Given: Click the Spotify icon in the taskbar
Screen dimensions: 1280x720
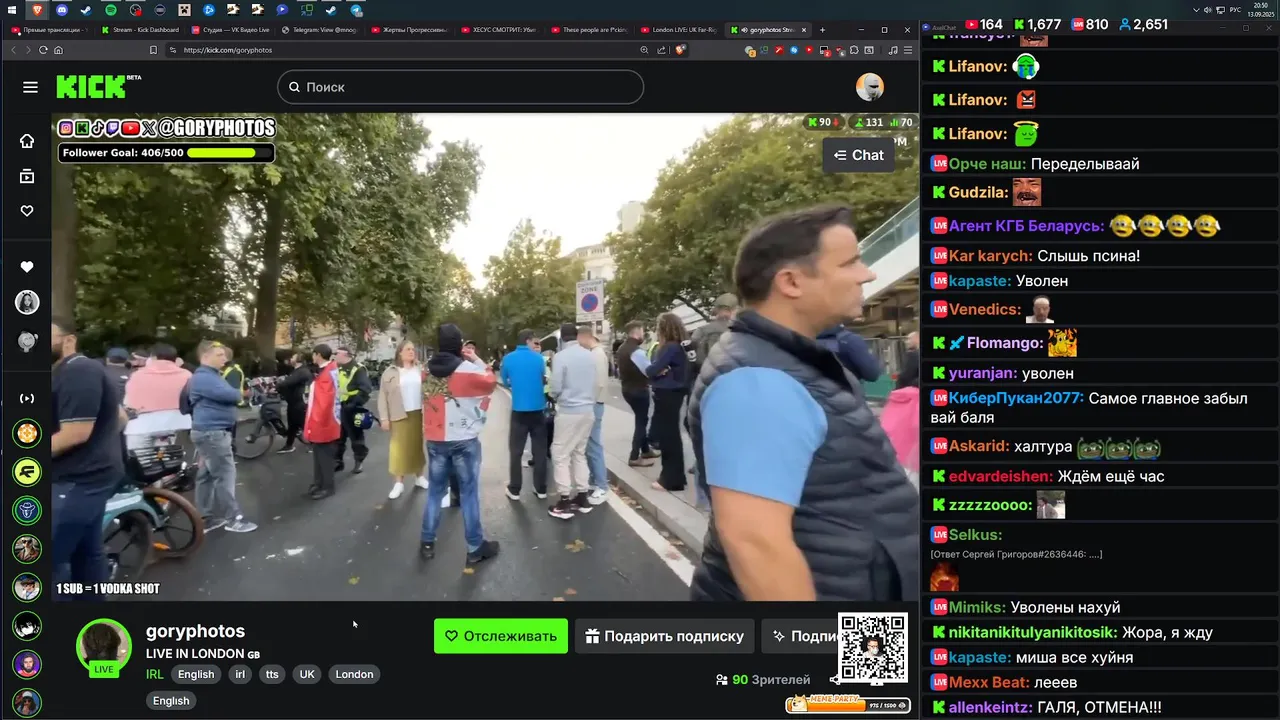Looking at the screenshot, I should coord(111,10).
